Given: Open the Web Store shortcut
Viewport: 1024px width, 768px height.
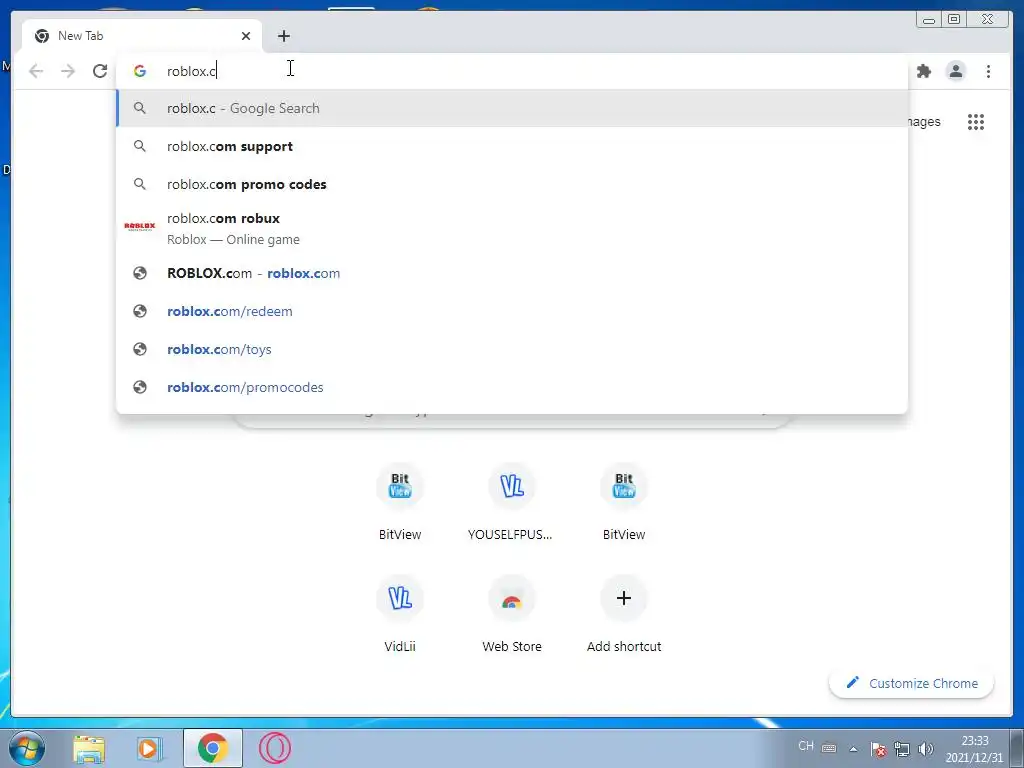Looking at the screenshot, I should click(511, 614).
